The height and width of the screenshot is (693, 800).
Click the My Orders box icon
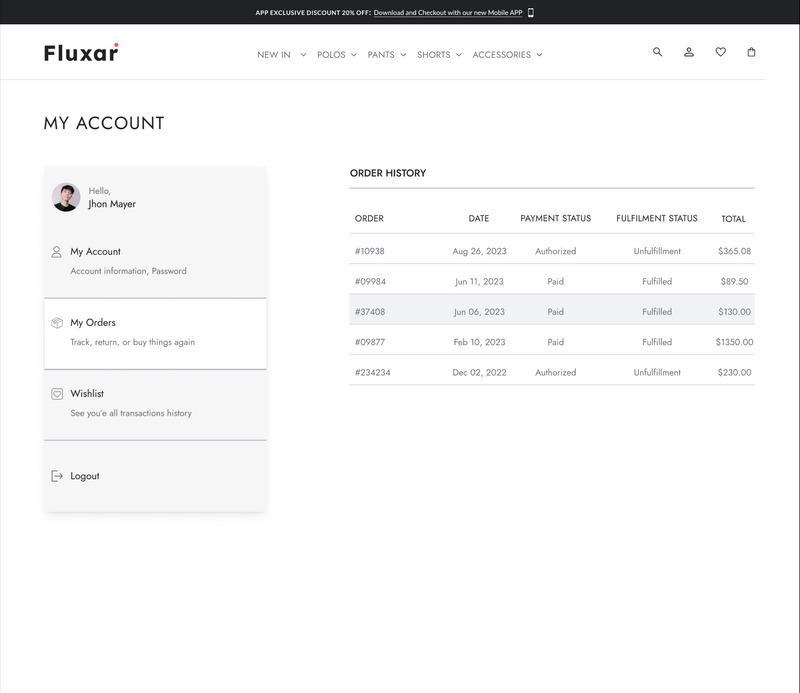57,323
